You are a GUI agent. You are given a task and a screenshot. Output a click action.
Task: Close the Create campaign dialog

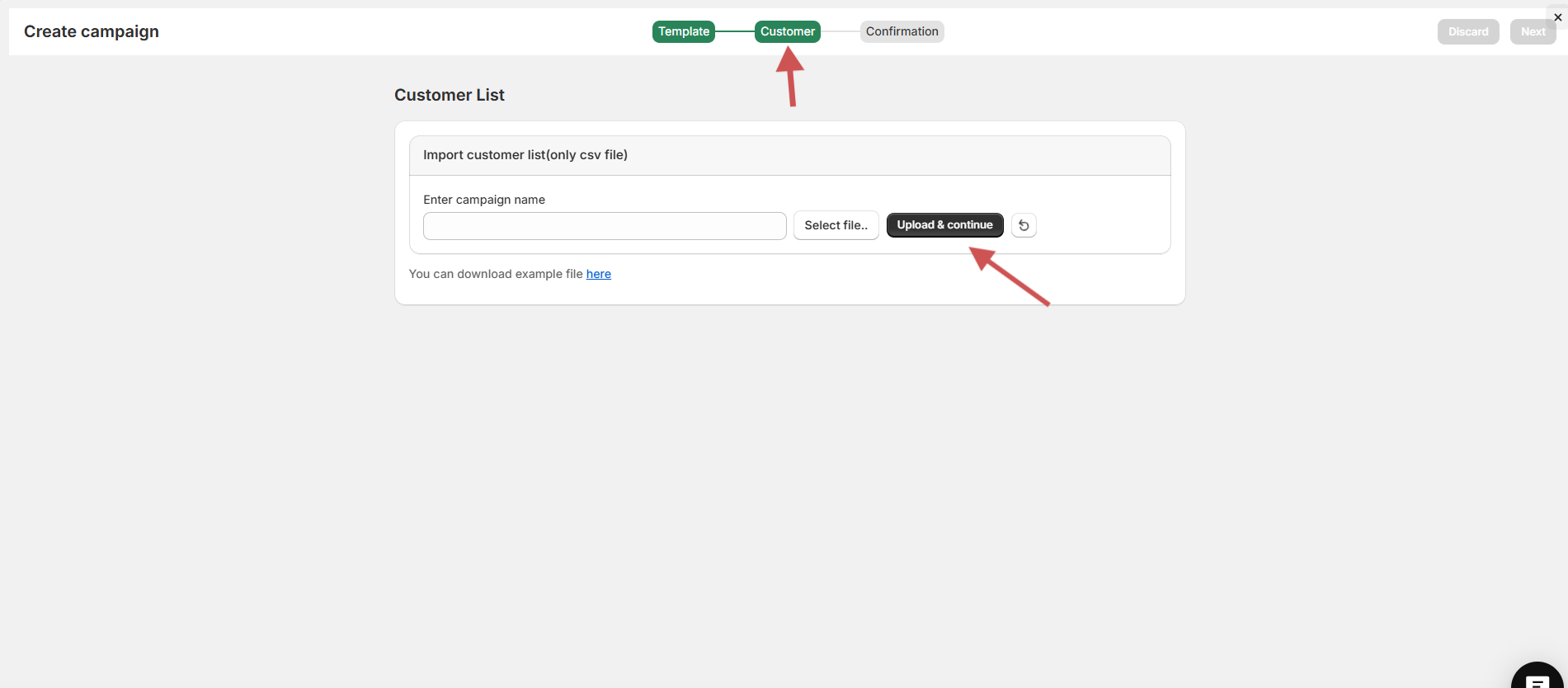pyautogui.click(x=1557, y=17)
